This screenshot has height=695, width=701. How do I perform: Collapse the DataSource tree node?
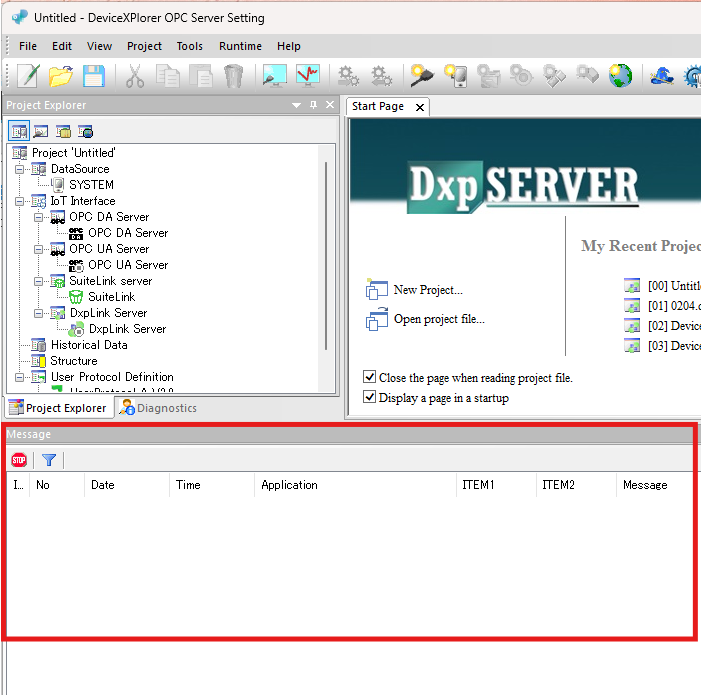19,169
